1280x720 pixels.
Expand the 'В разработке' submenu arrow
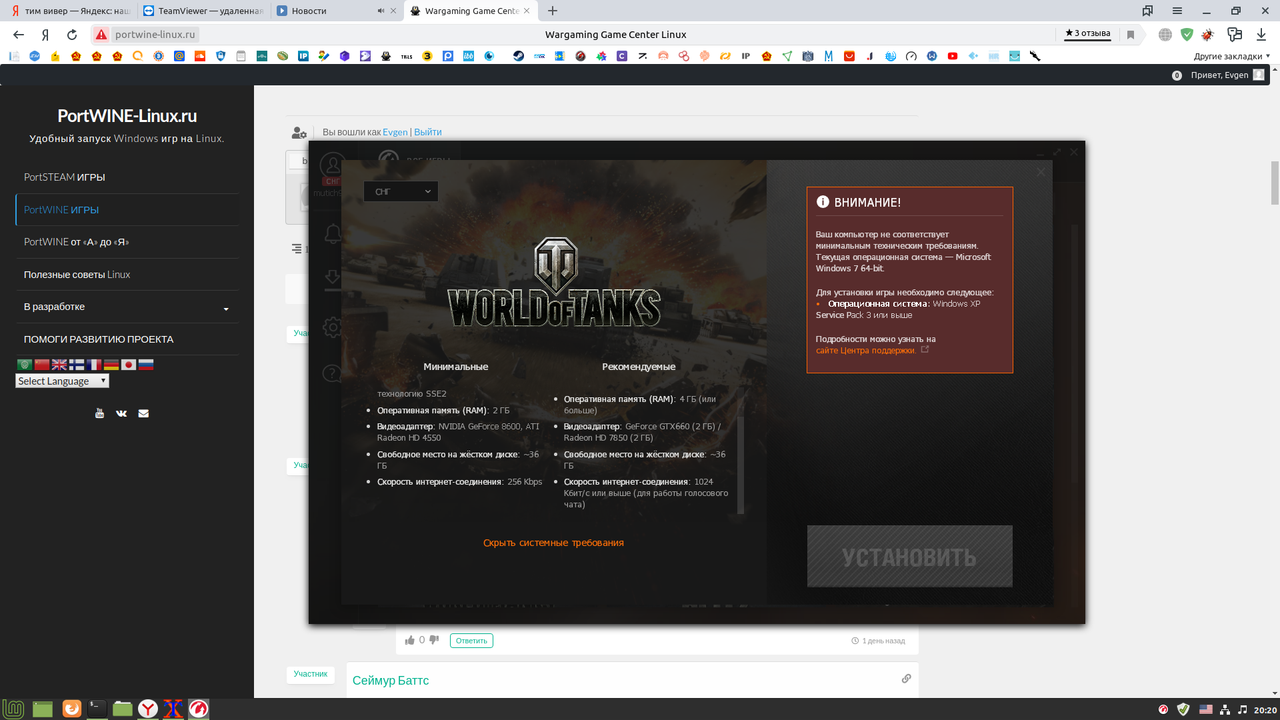pyautogui.click(x=226, y=308)
